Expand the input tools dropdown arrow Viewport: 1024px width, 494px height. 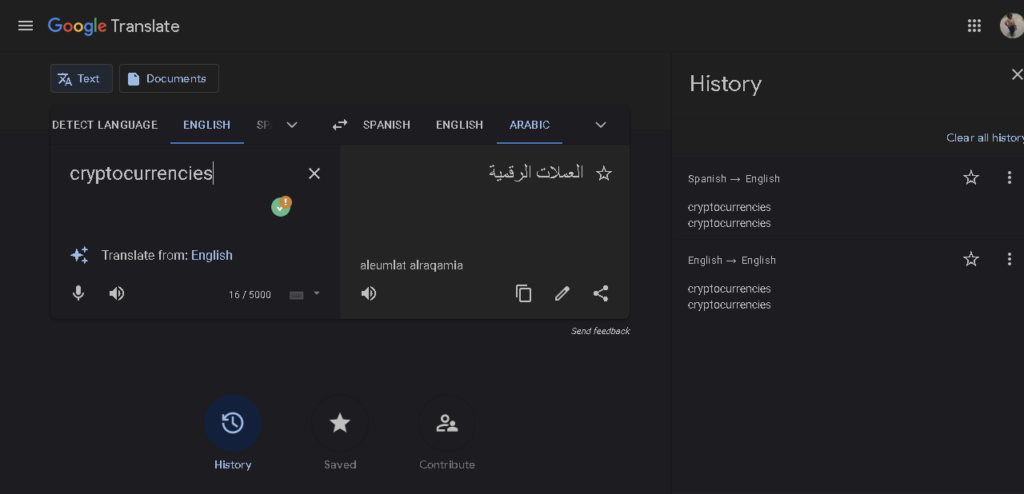click(317, 293)
